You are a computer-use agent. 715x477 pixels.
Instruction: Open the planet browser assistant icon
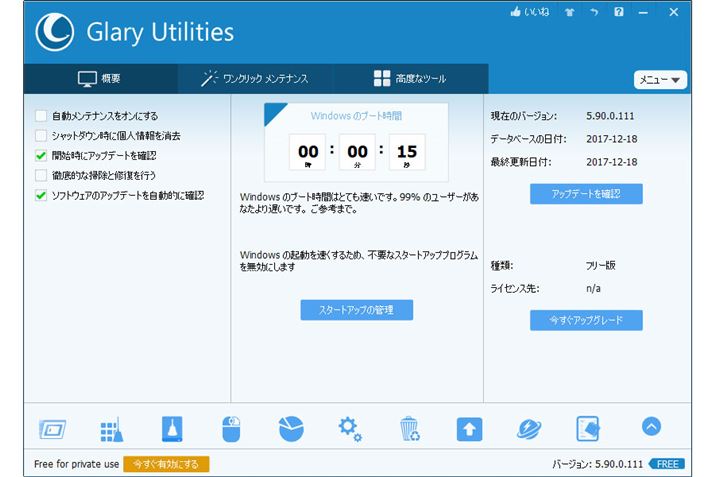tap(529, 428)
